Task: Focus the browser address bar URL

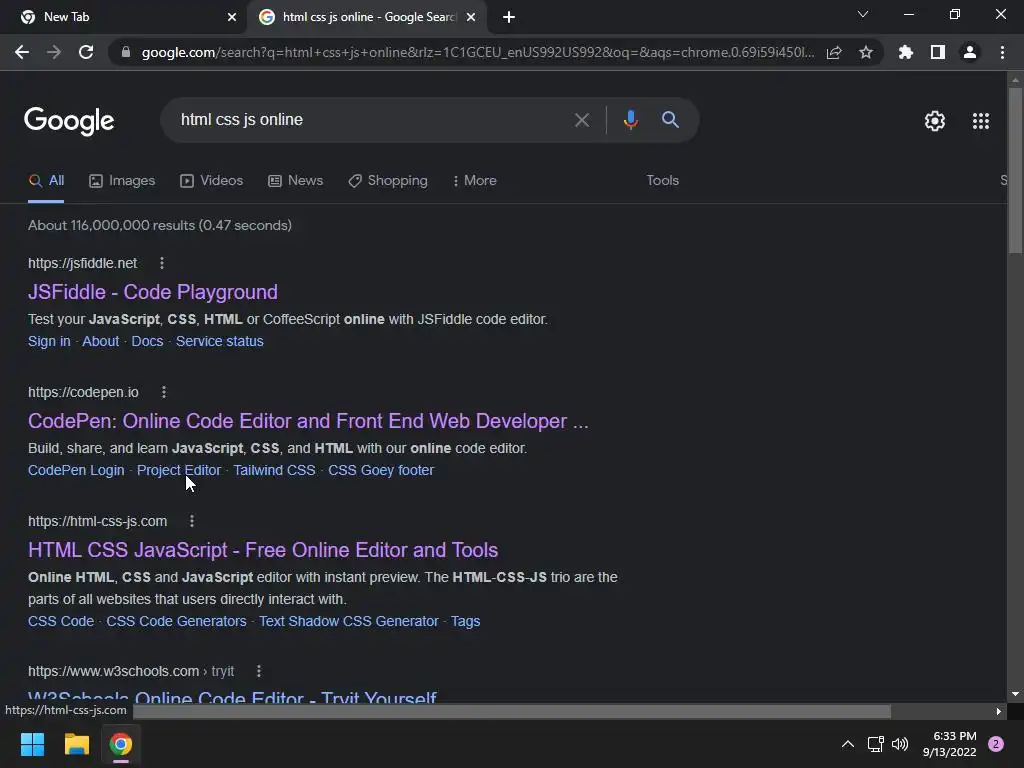Action: [477, 52]
